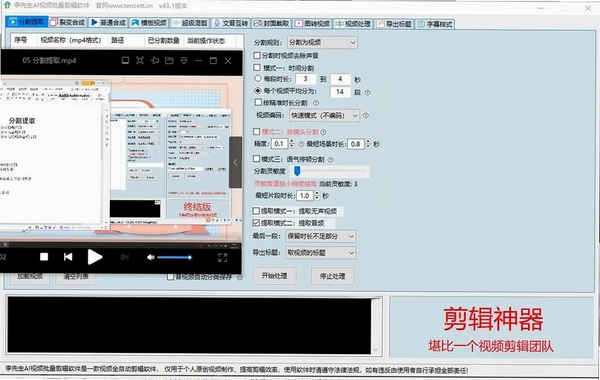Image resolution: width=600 pixels, height=380 pixels.
Task: Collapse the player's side panel arrow
Action: [x=235, y=162]
